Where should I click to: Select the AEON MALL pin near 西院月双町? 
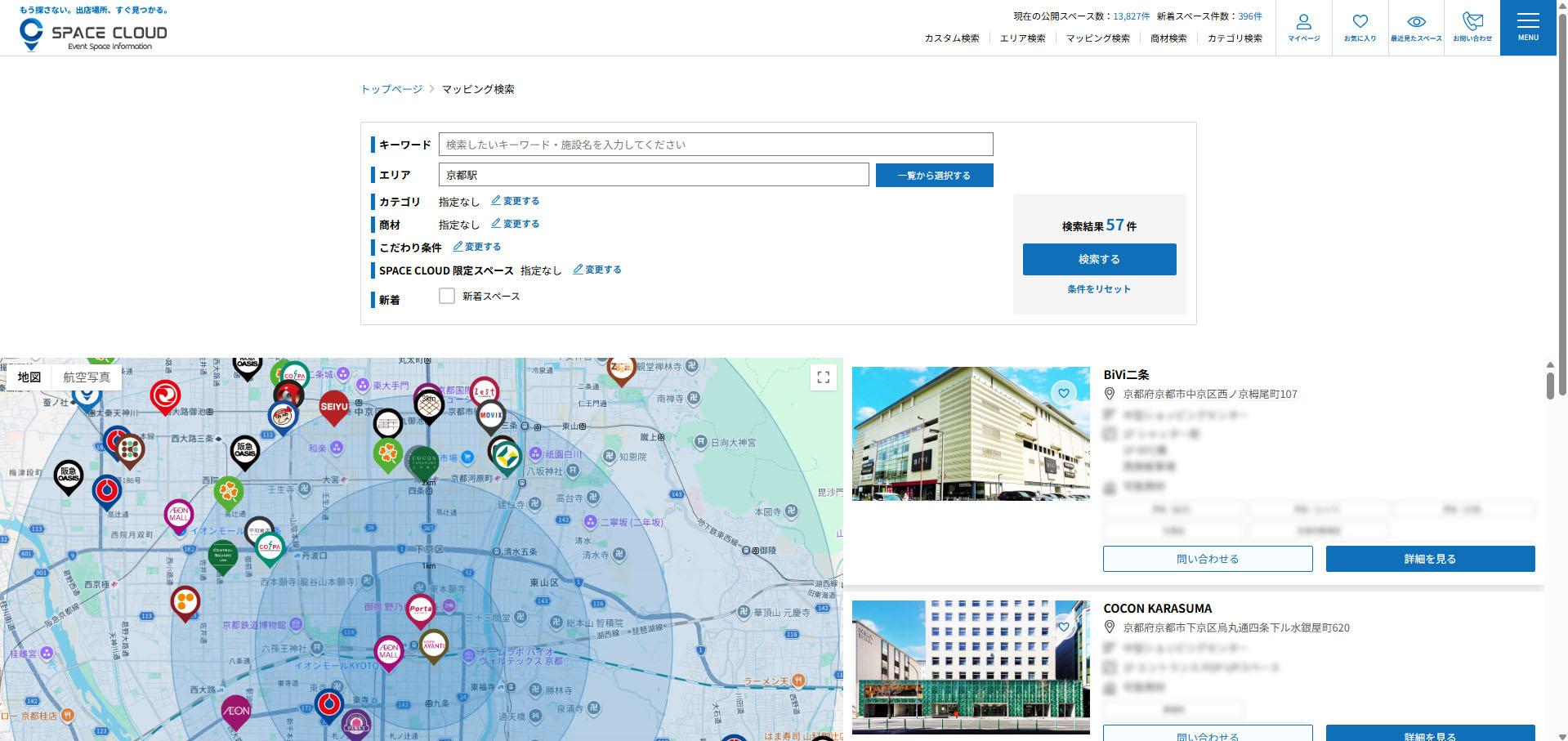(179, 516)
